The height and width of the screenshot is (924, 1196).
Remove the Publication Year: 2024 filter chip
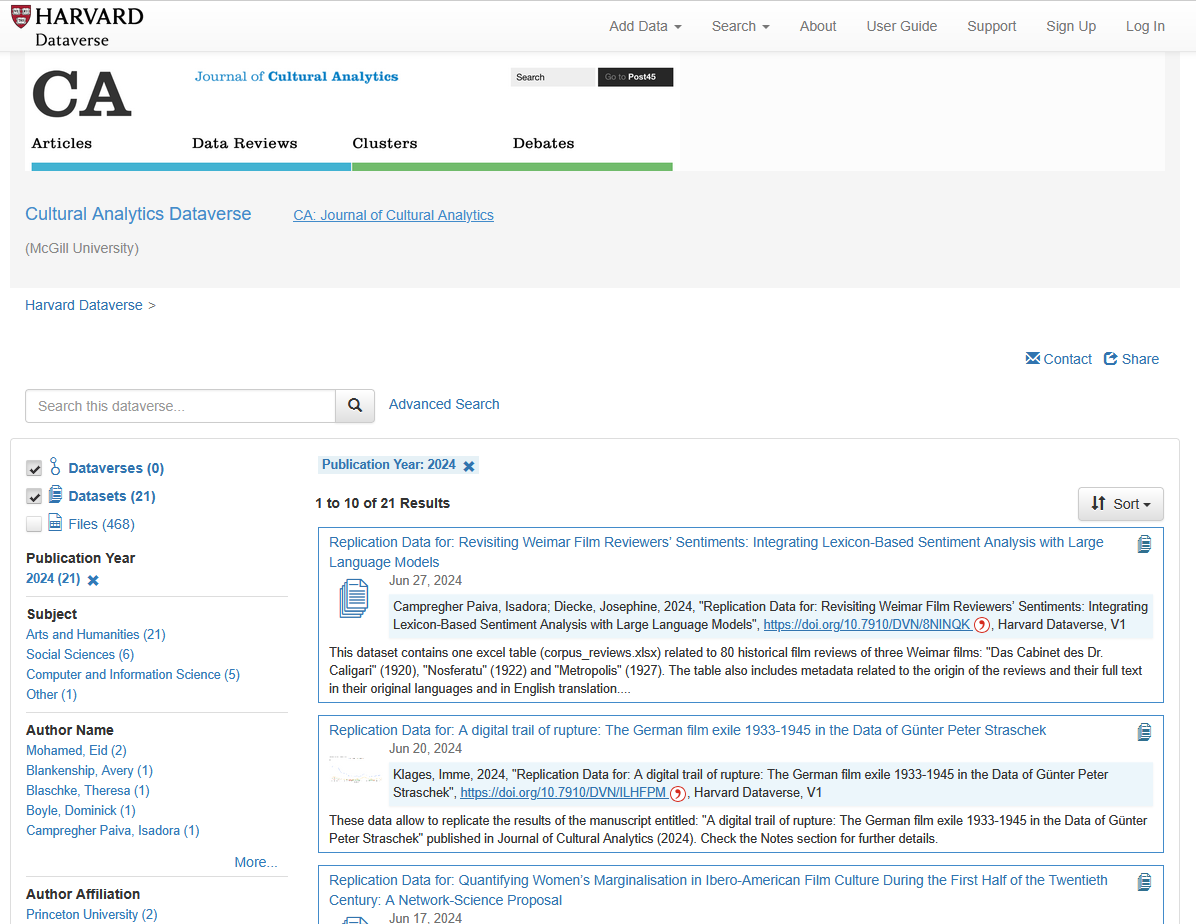pos(469,465)
